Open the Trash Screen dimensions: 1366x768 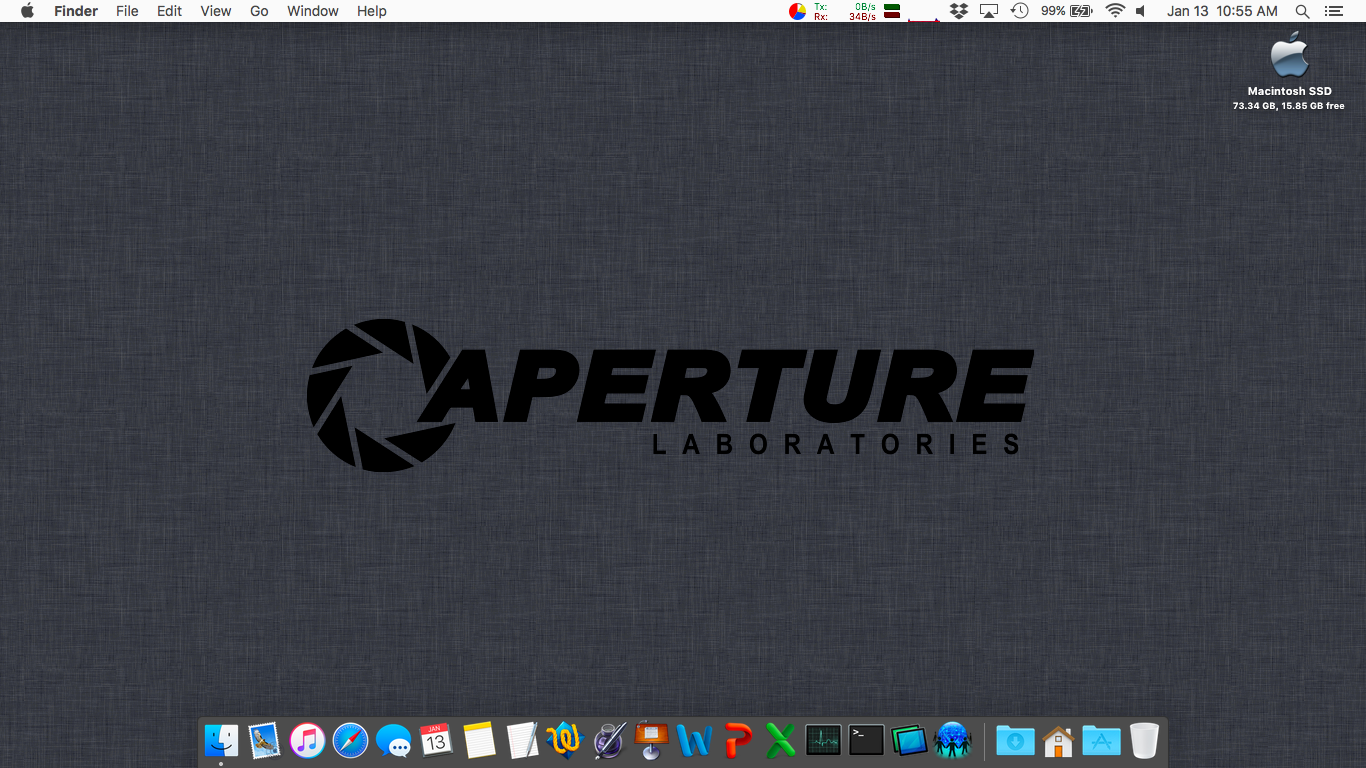coord(1144,741)
